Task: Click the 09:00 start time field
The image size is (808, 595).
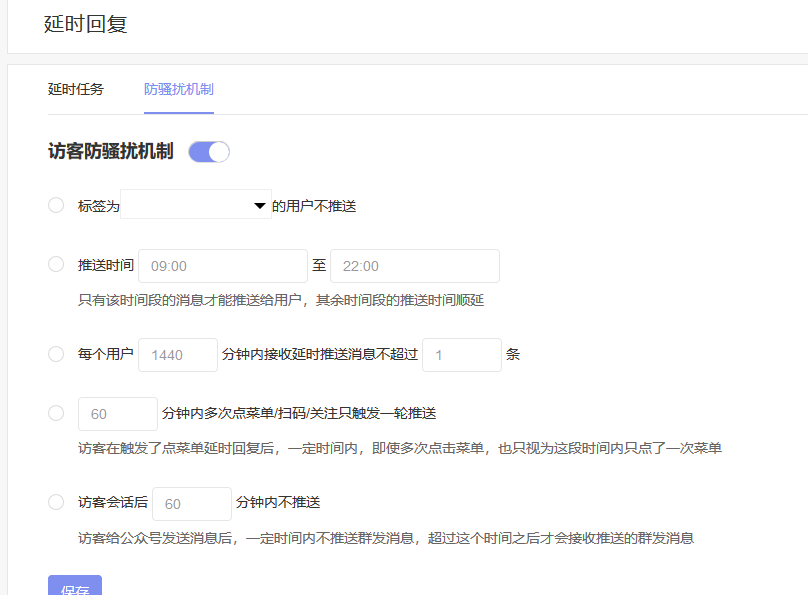Action: point(223,266)
